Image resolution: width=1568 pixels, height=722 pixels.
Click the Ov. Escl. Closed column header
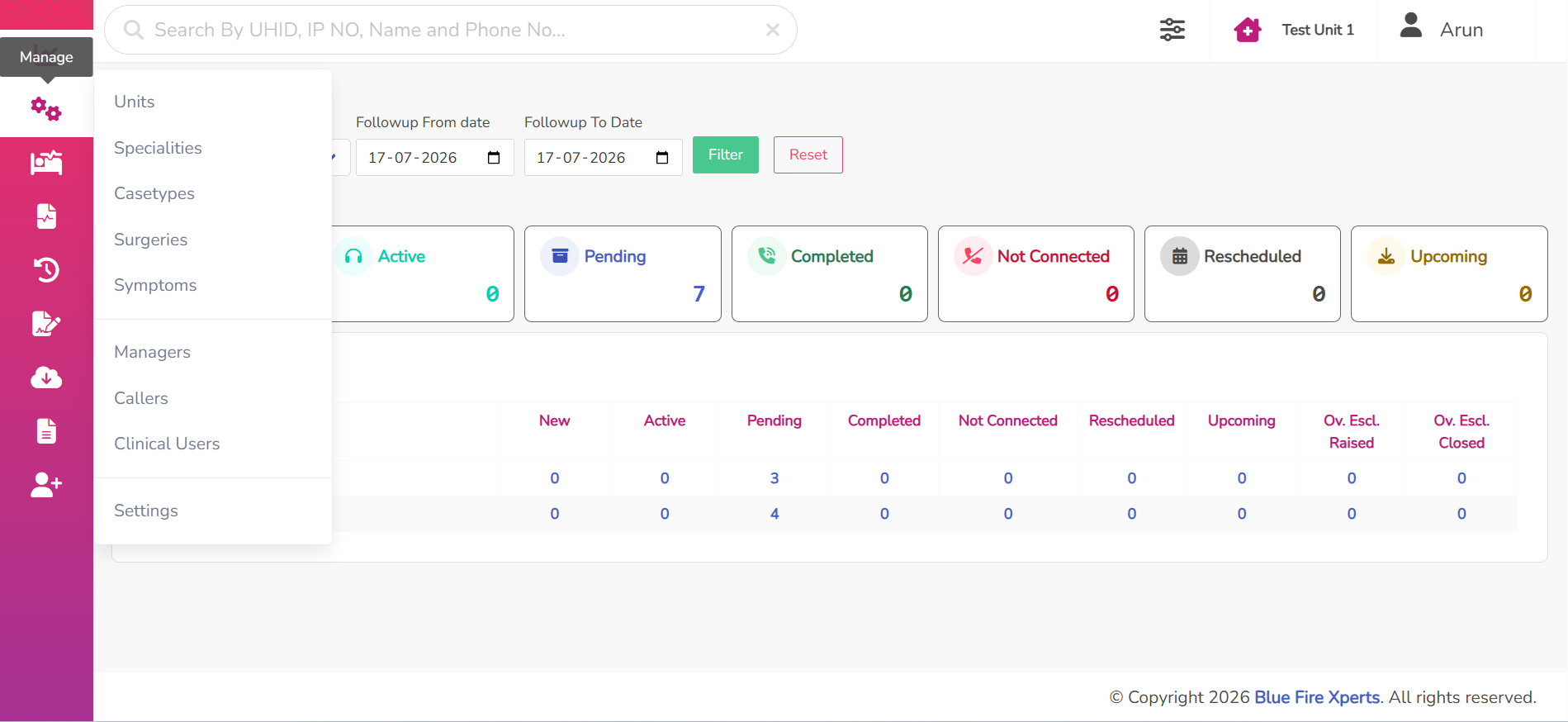tap(1461, 431)
